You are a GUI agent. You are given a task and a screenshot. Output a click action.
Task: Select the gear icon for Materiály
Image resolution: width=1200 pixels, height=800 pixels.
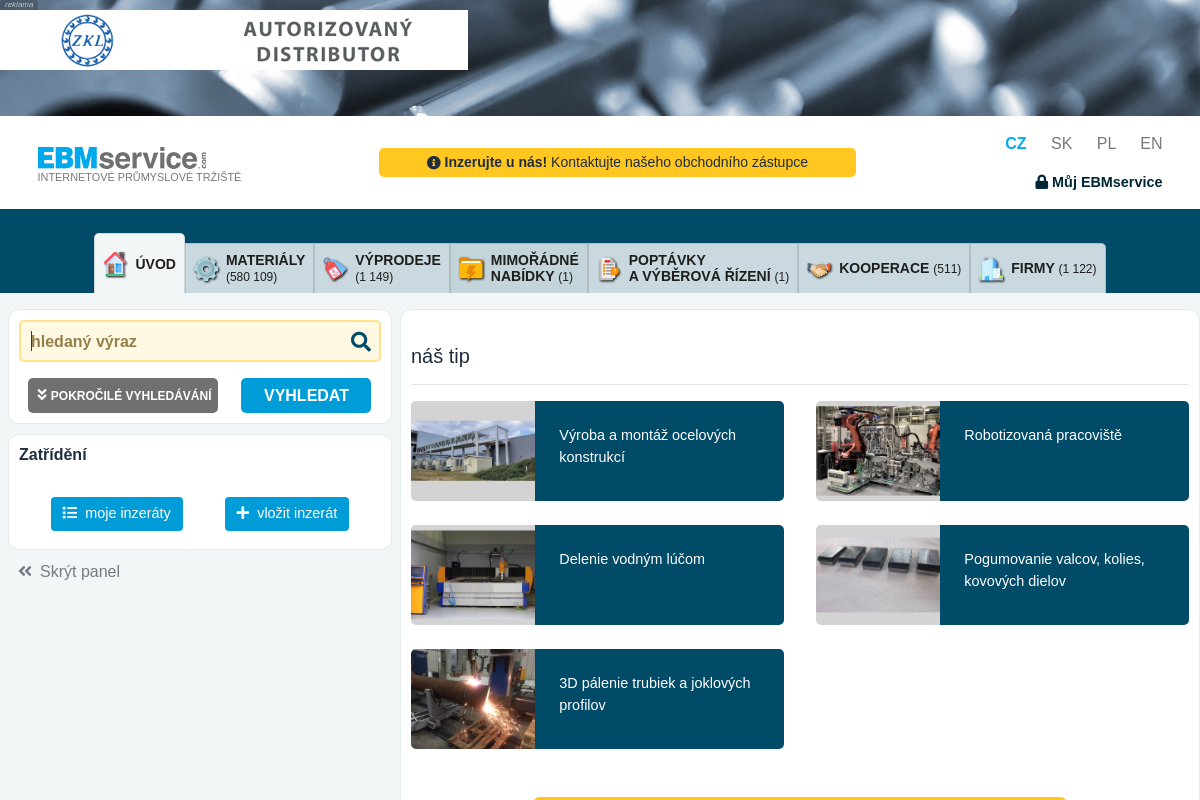click(x=206, y=269)
